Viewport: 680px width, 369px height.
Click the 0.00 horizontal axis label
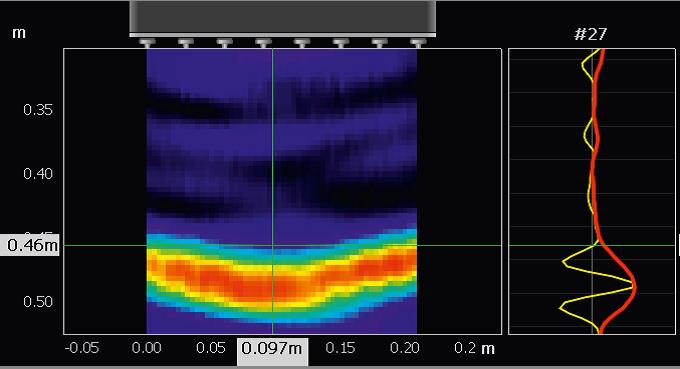pos(146,348)
